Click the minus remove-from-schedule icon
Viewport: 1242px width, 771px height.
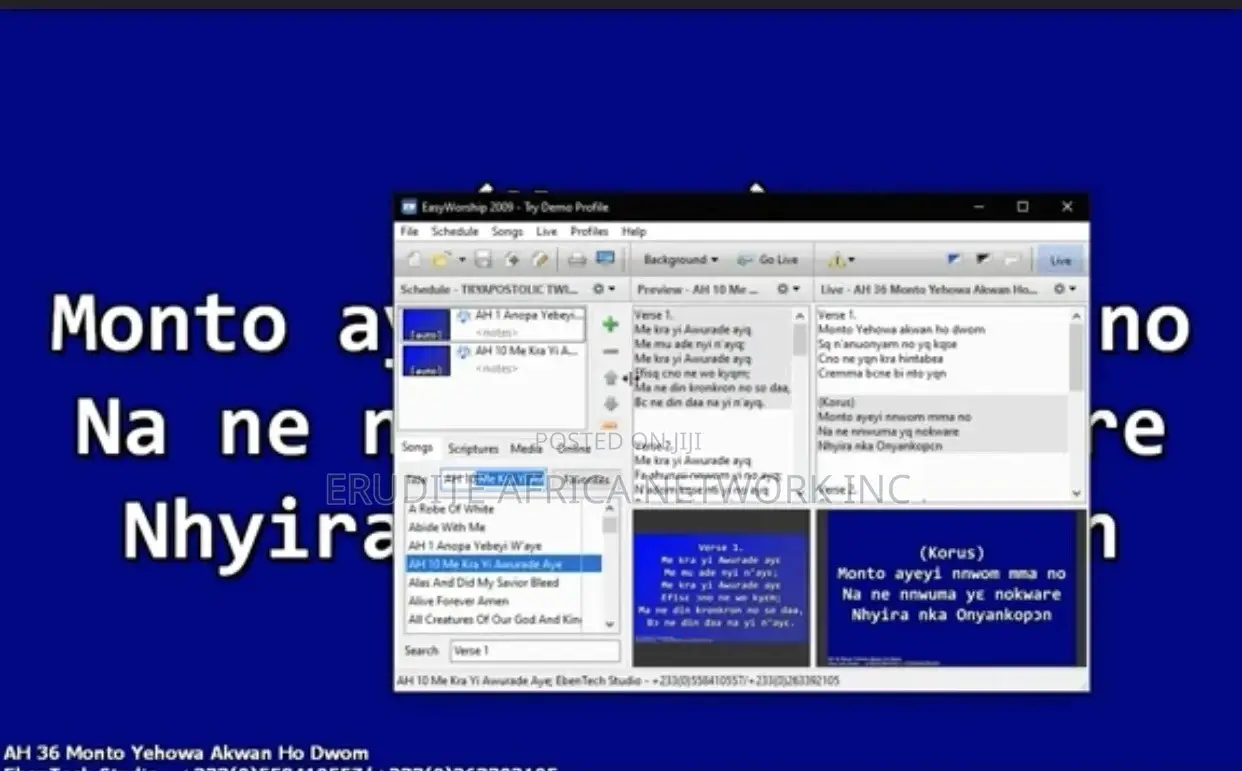tap(610, 352)
